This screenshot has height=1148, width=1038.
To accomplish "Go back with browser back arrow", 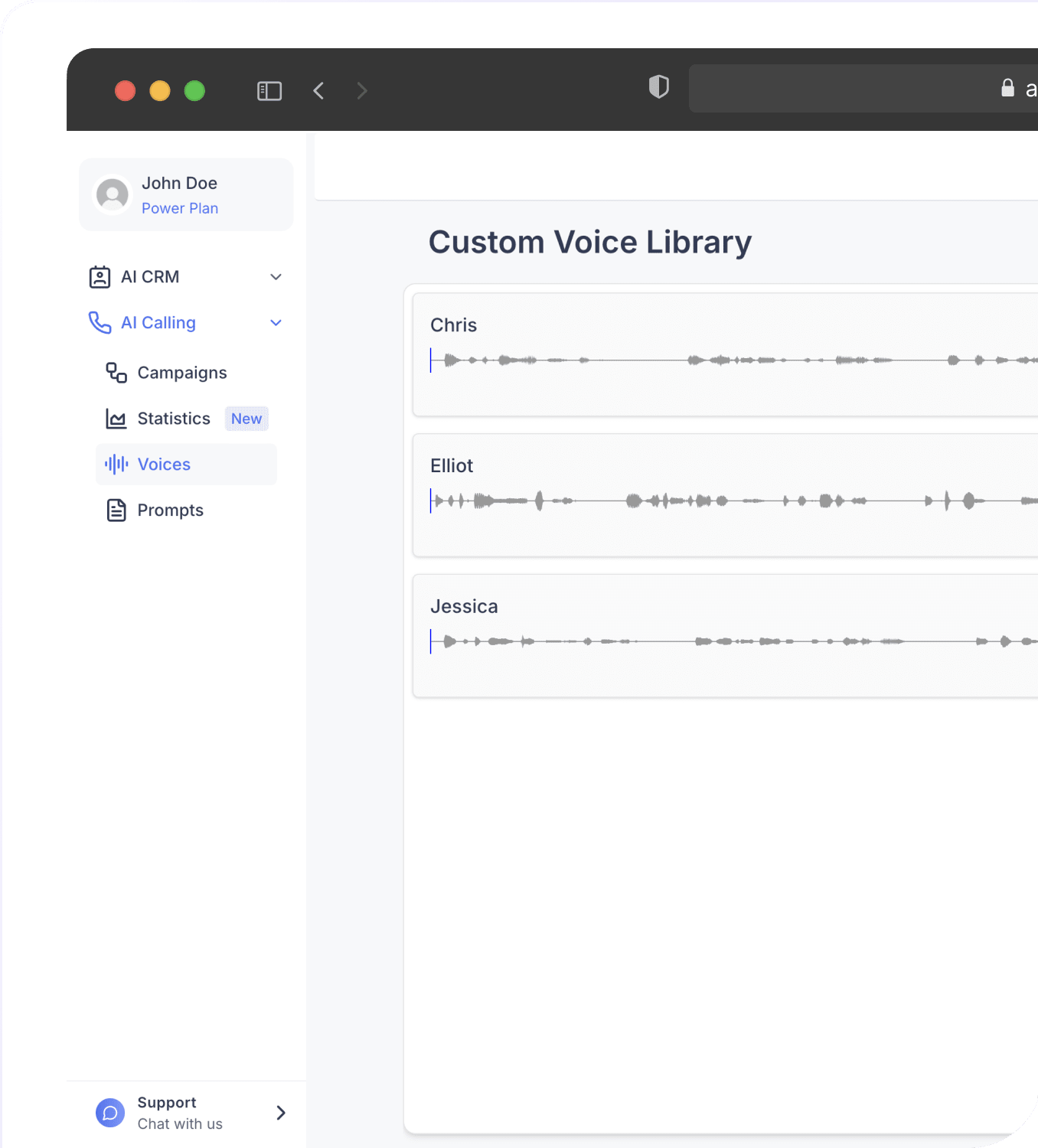I will coord(319,91).
